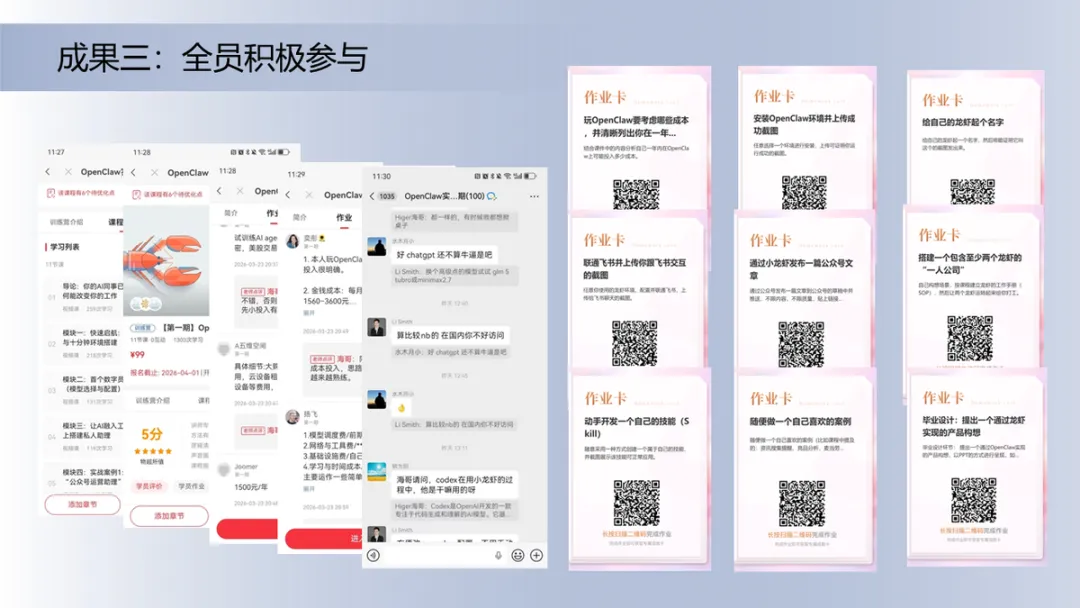Open the 导论 lesson in the study list
Screen dimensions: 1080x608
point(84,295)
